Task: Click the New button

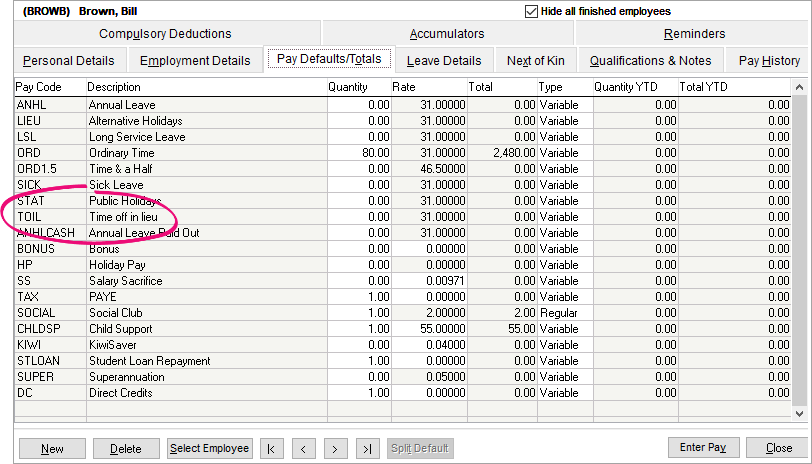Action: (x=52, y=448)
